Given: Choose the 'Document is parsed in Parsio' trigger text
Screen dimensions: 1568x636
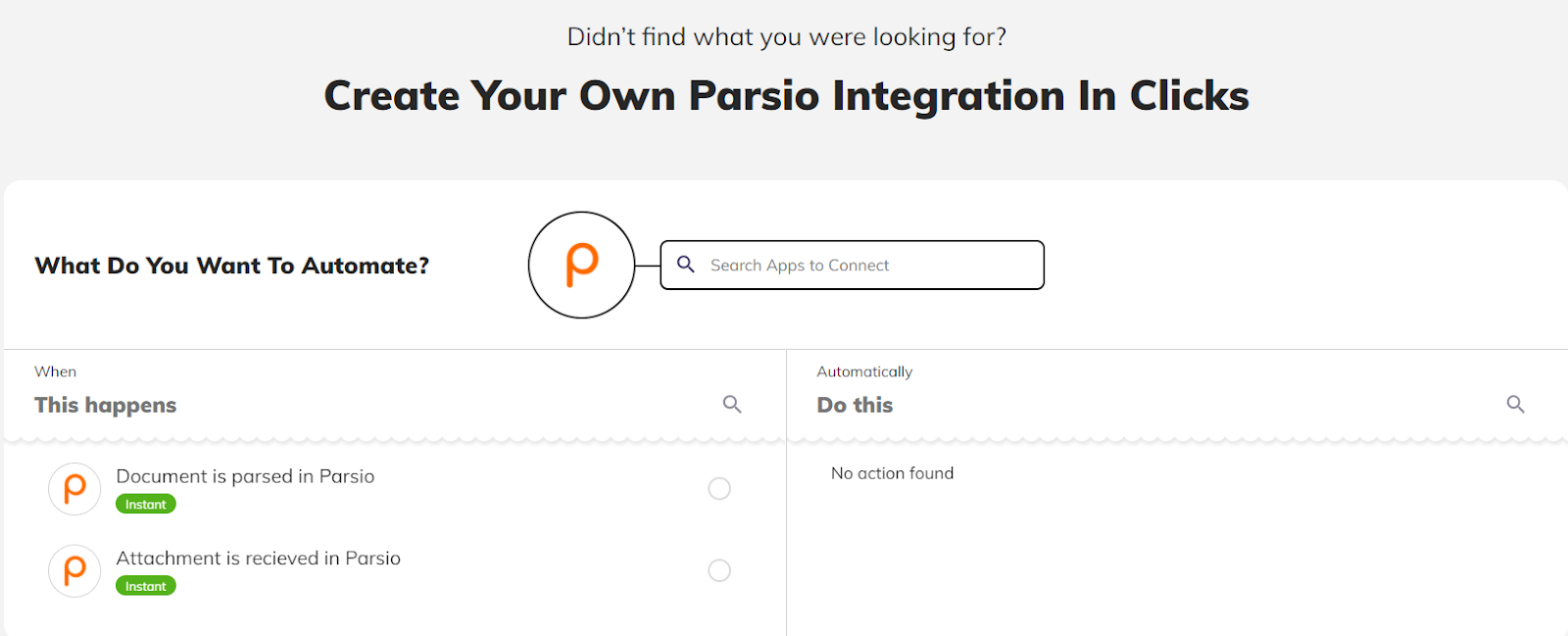Looking at the screenshot, I should pos(245,476).
